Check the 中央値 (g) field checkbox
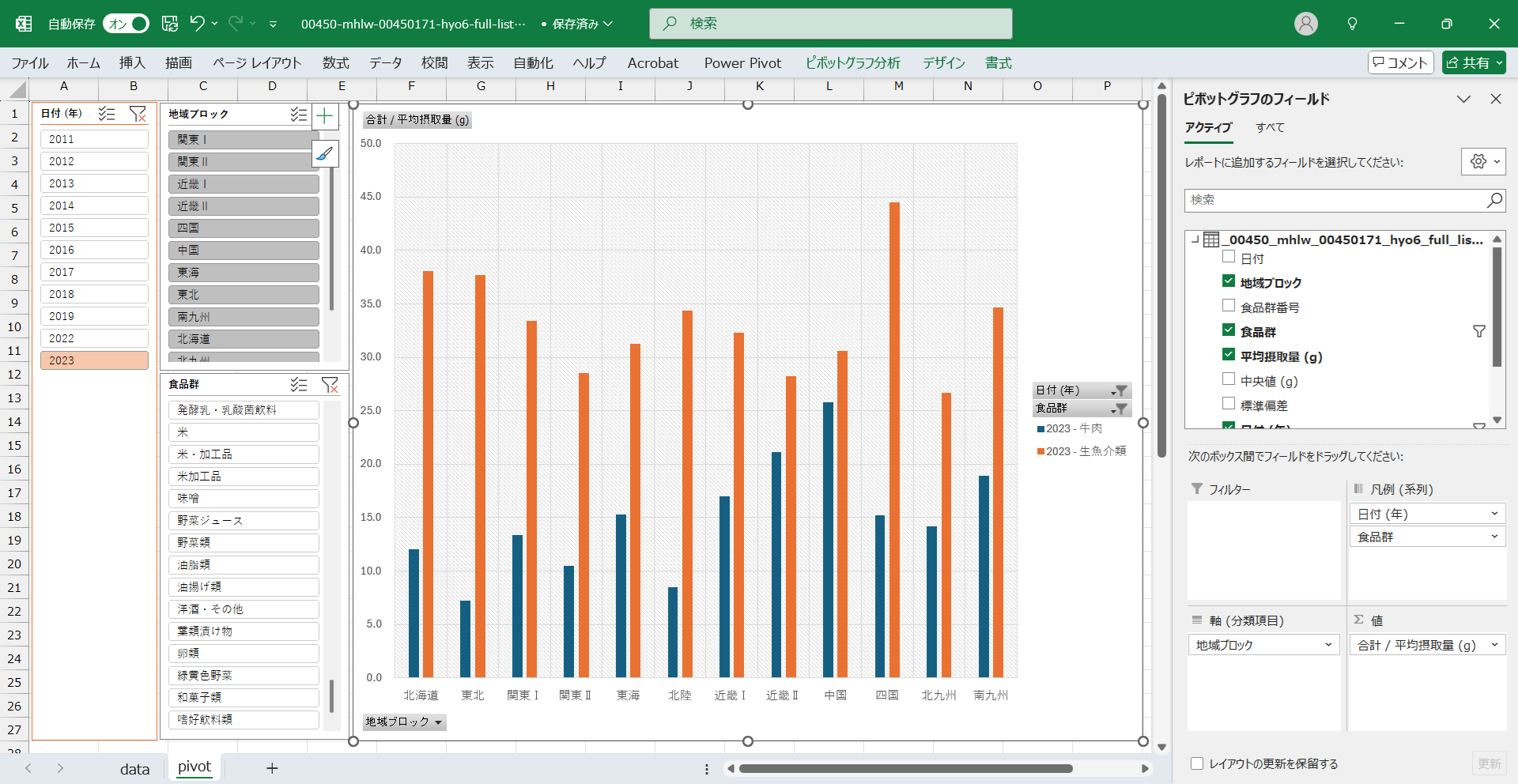Screen dimensions: 1518x784 coord(1229,379)
